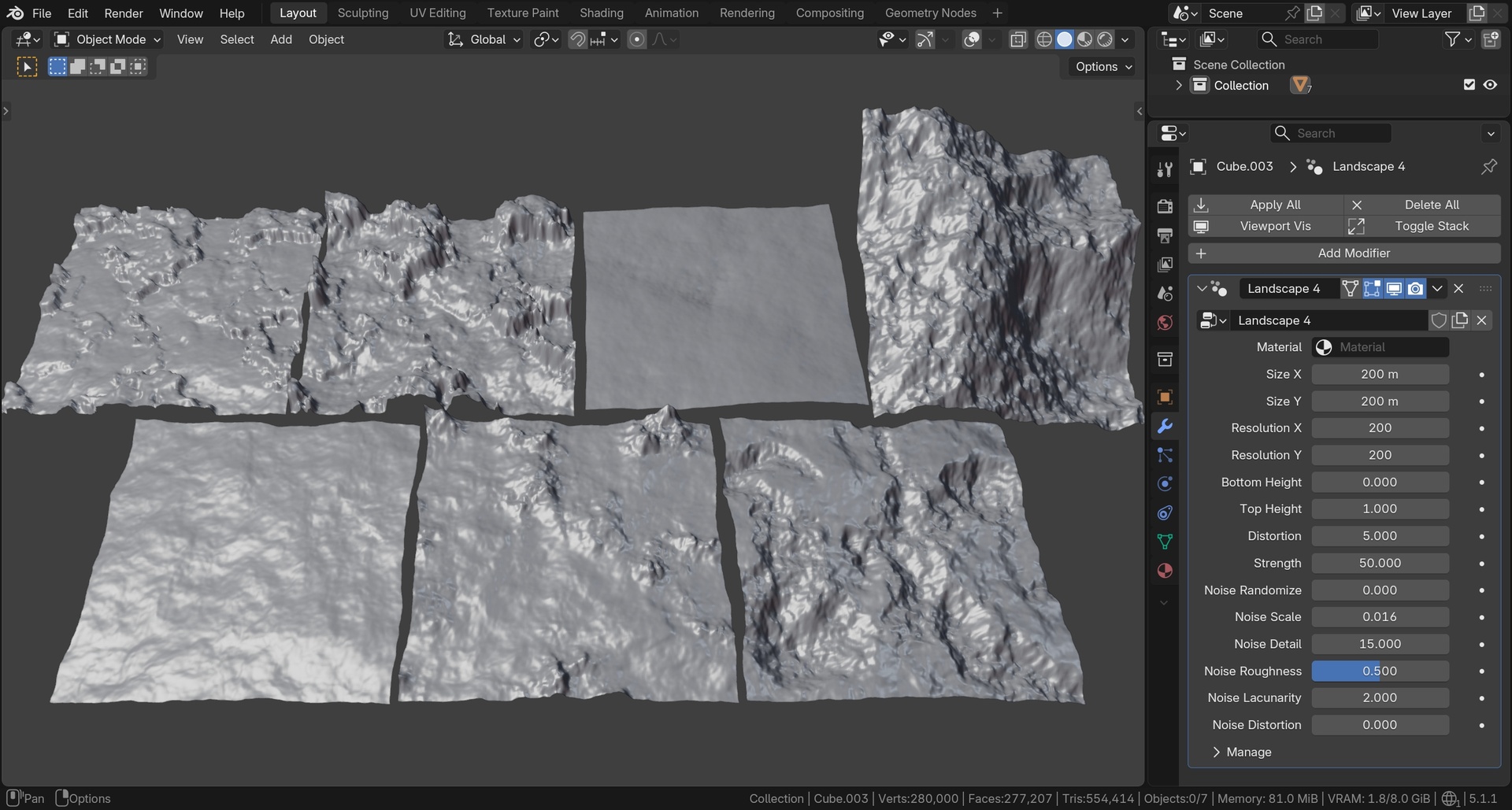The height and width of the screenshot is (810, 1512).
Task: Open the View Layer properties tab
Action: [1165, 264]
